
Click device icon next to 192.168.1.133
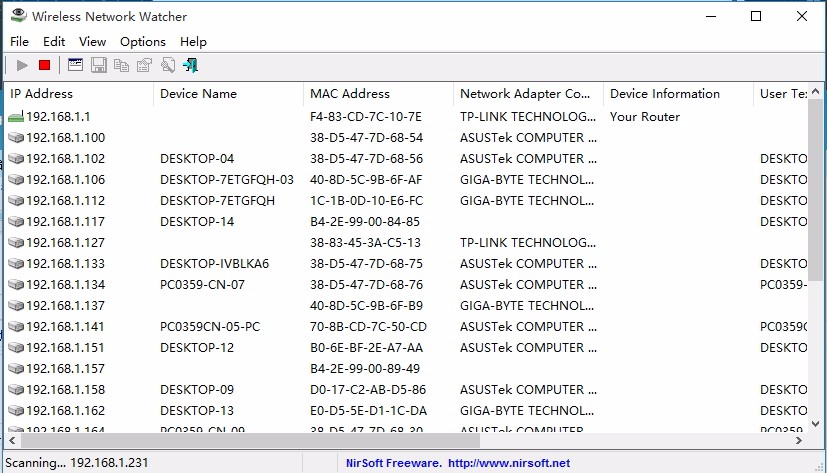tap(16, 264)
